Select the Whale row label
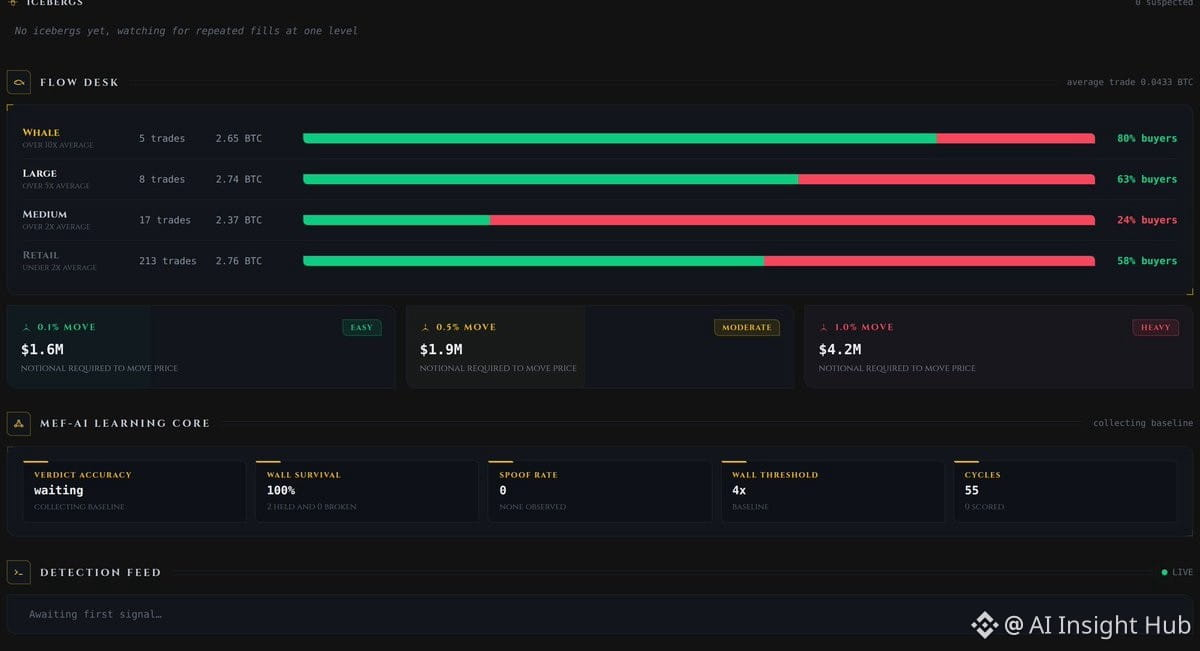 click(x=41, y=132)
